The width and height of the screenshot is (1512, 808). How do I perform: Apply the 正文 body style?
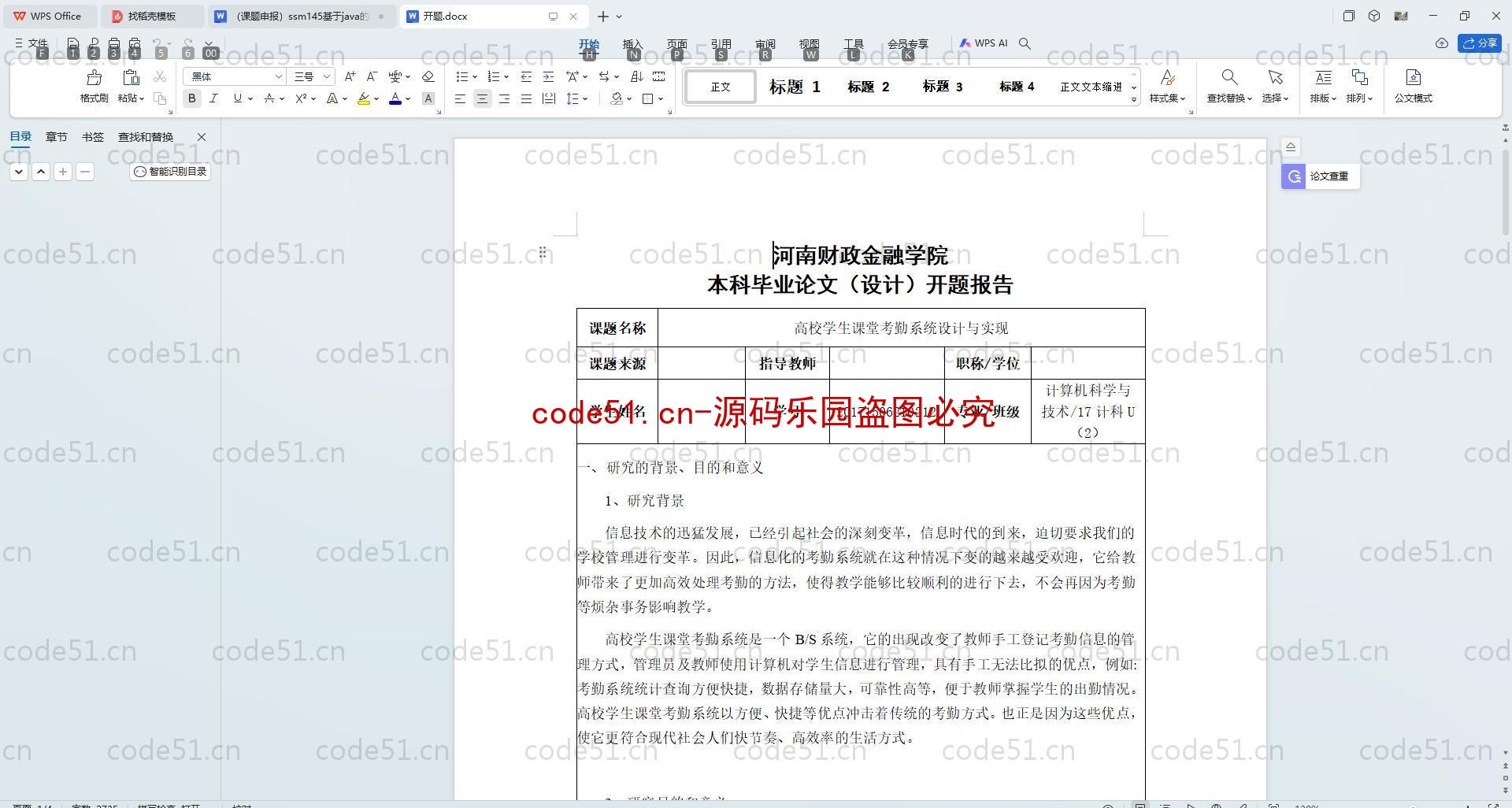tap(721, 87)
